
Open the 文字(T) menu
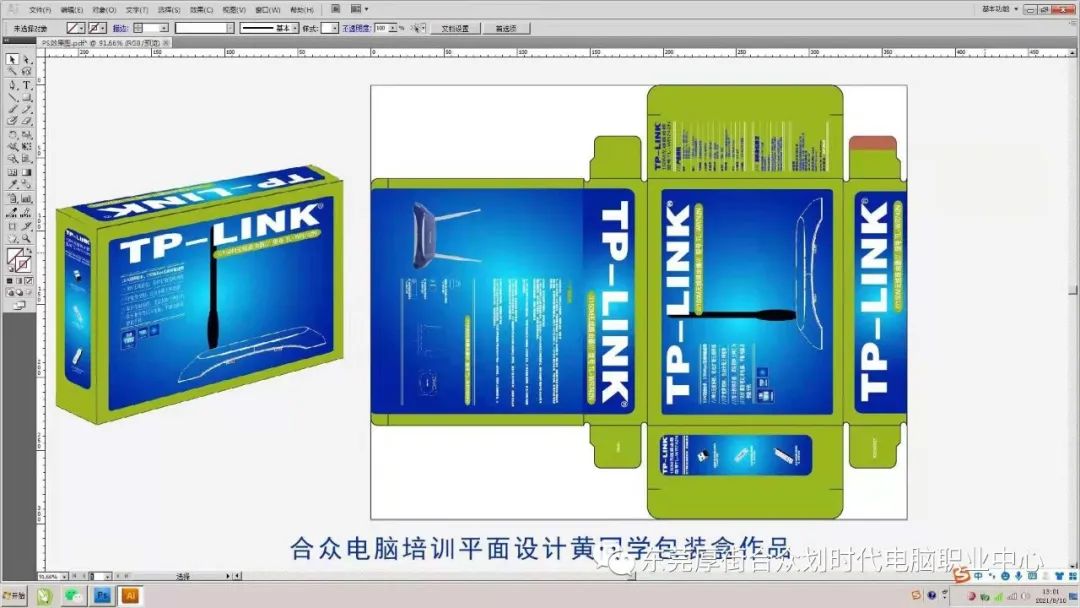(x=136, y=10)
